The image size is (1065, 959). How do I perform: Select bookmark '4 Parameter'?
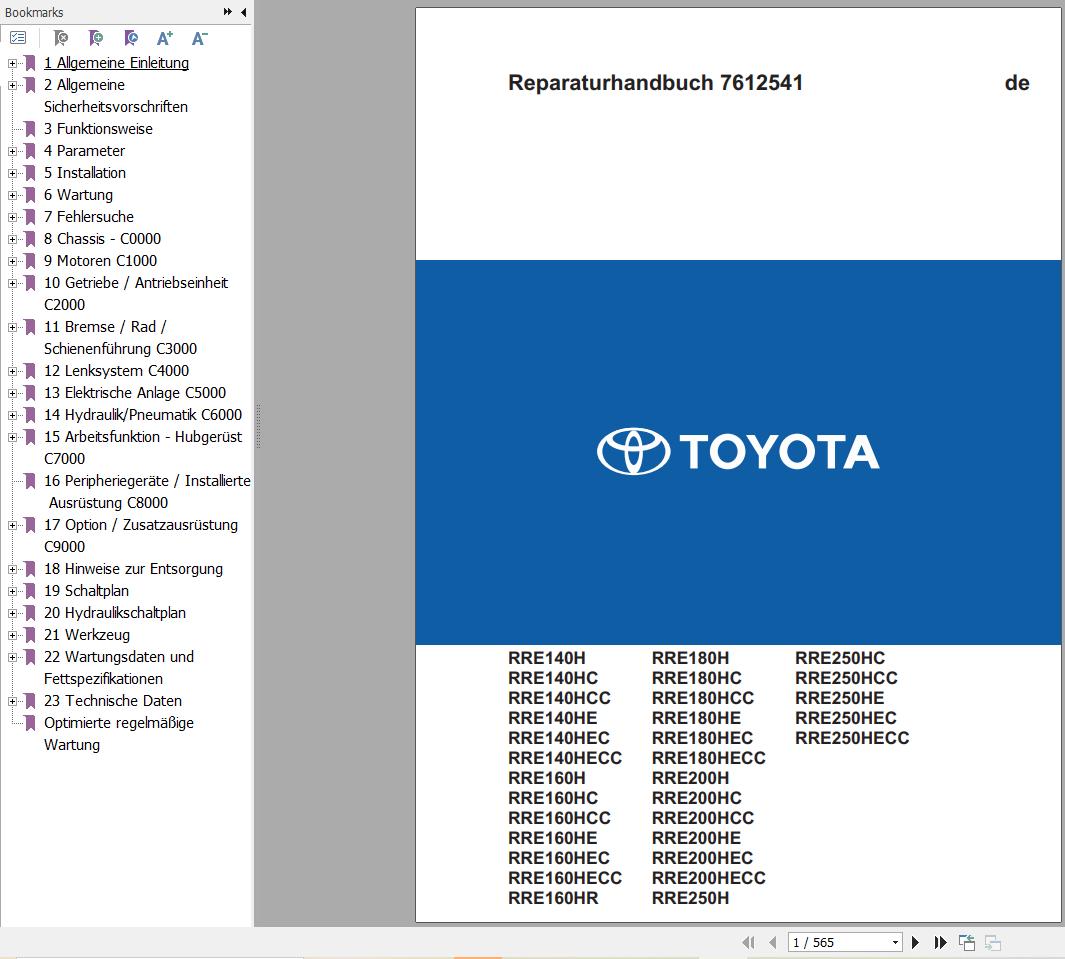pyautogui.click(x=84, y=151)
